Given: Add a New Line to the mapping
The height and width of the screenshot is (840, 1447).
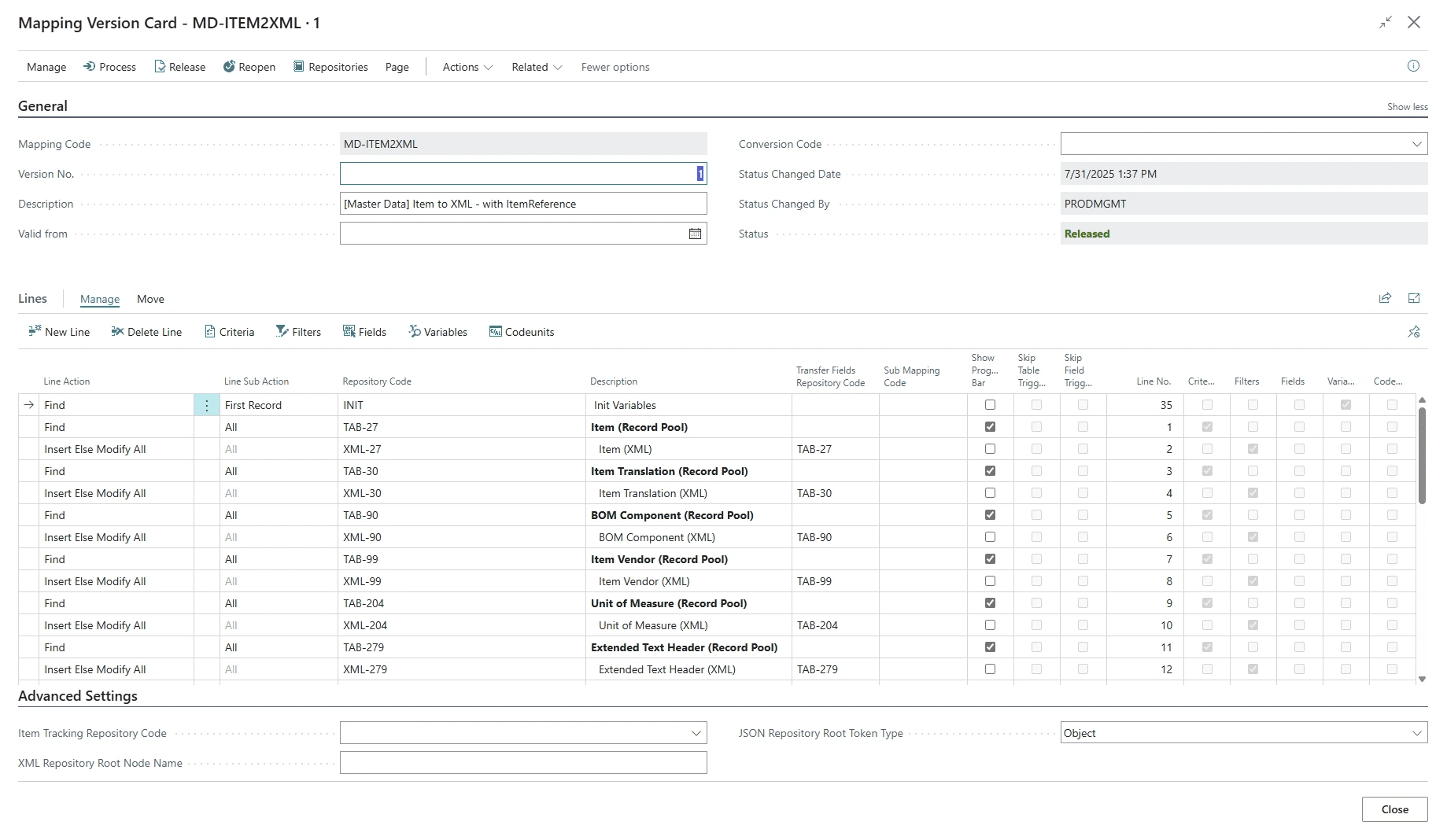Looking at the screenshot, I should pos(59,332).
